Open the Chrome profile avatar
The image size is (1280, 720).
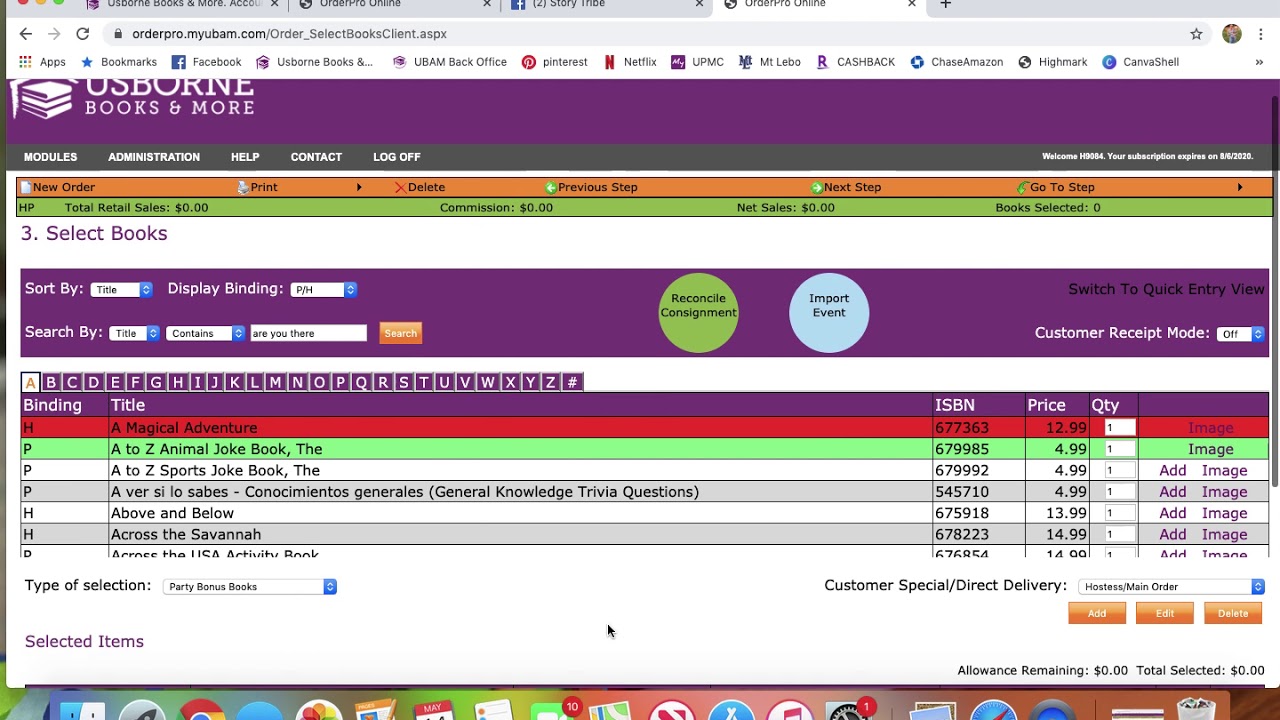[x=1232, y=34]
